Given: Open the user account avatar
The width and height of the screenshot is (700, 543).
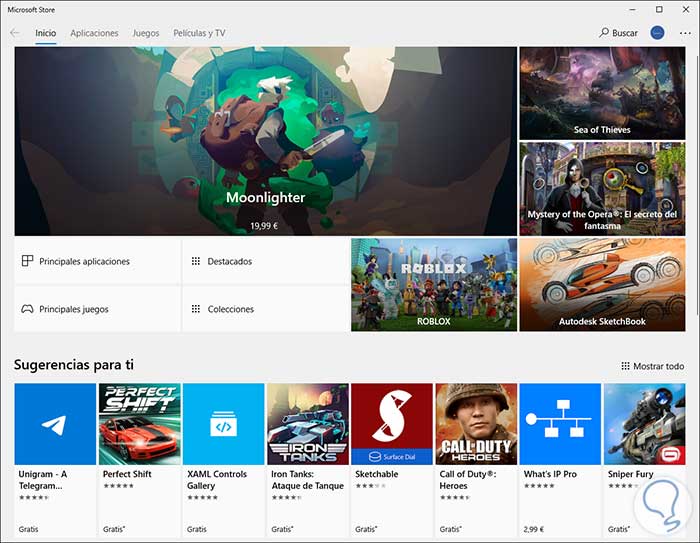Looking at the screenshot, I should [657, 33].
